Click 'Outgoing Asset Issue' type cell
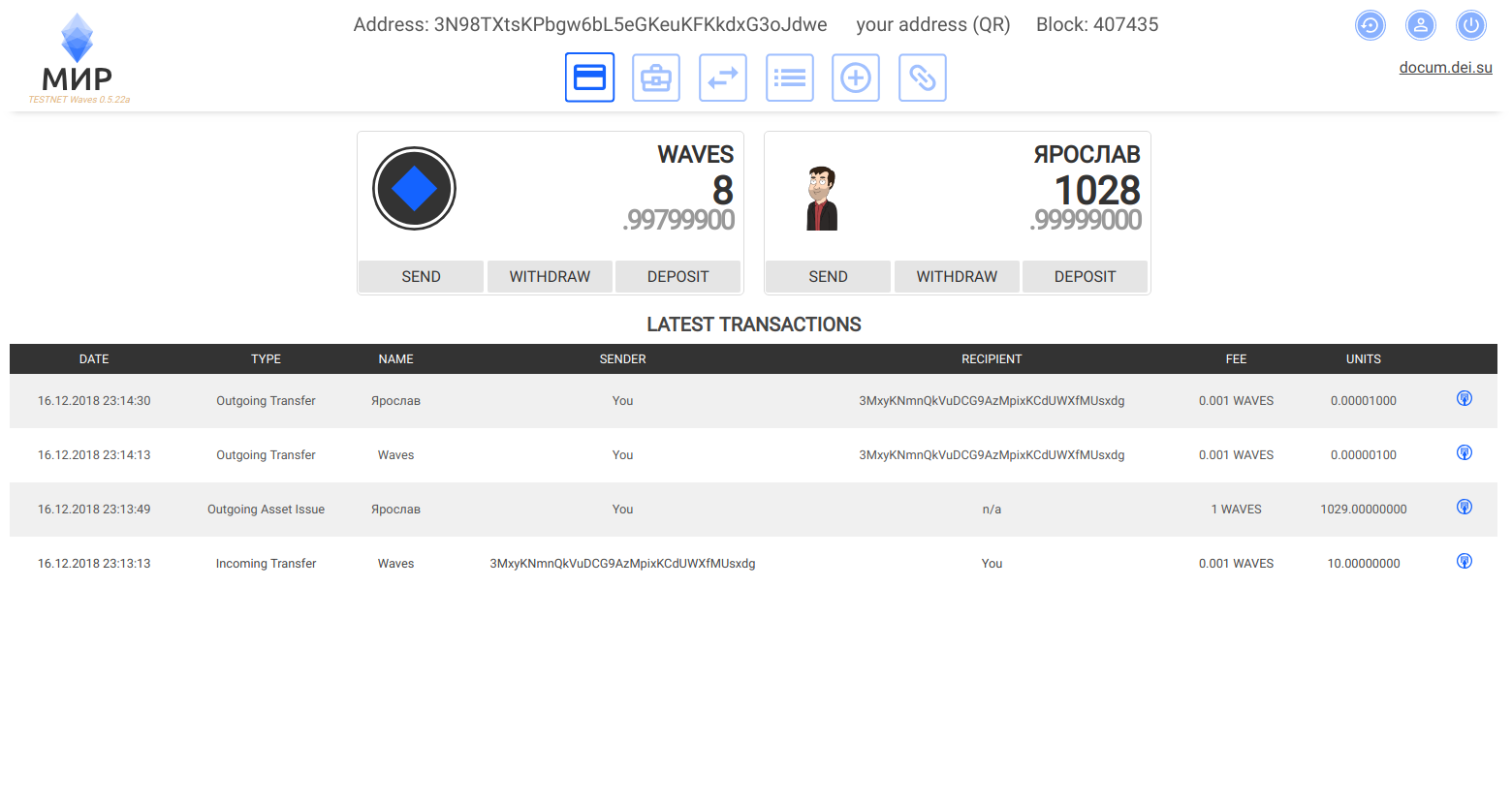This screenshot has height=804, width=1512. pyautogui.click(x=266, y=510)
